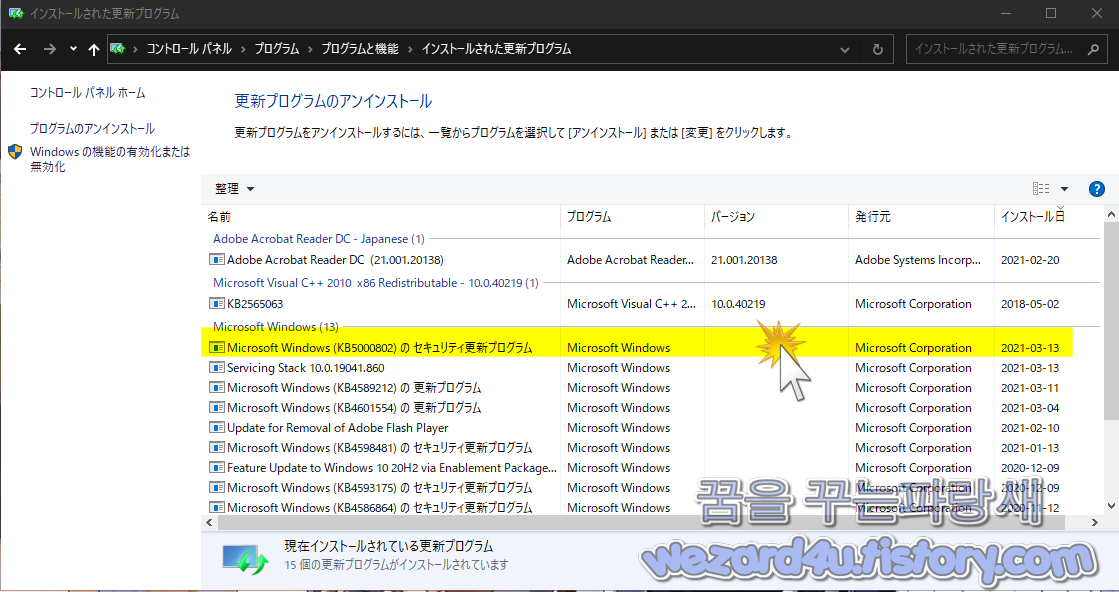Expand the address bar history dropdown
Screen dimensions: 1119x592
coord(845,49)
